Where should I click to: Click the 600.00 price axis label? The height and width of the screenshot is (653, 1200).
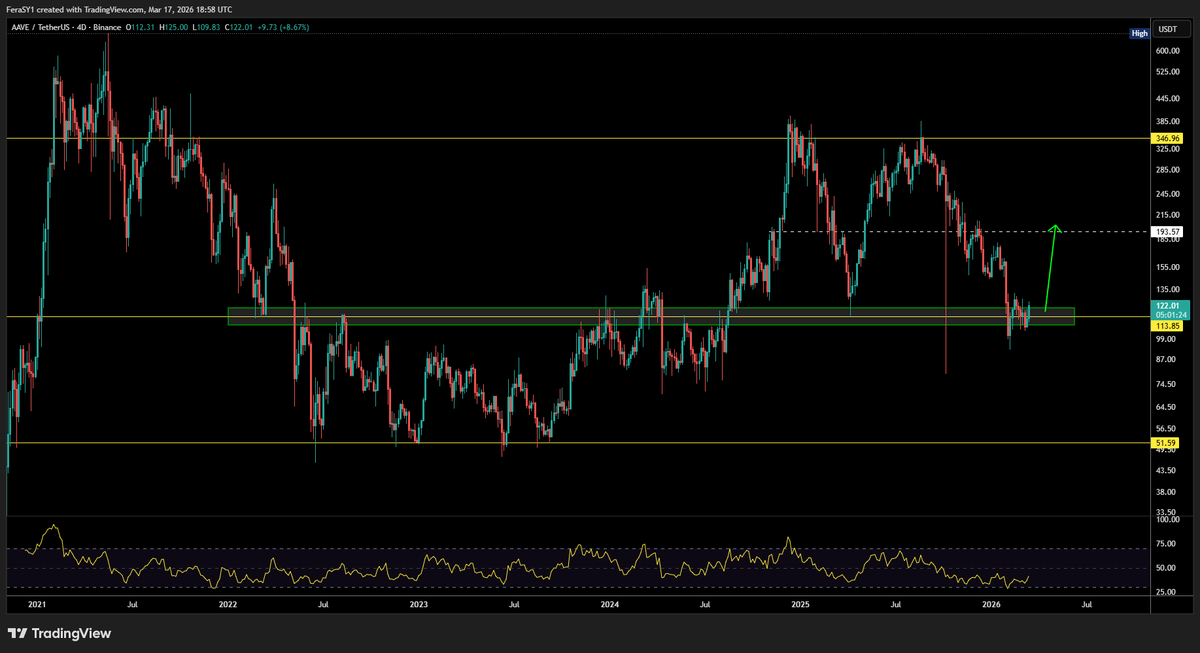pyautogui.click(x=1166, y=50)
